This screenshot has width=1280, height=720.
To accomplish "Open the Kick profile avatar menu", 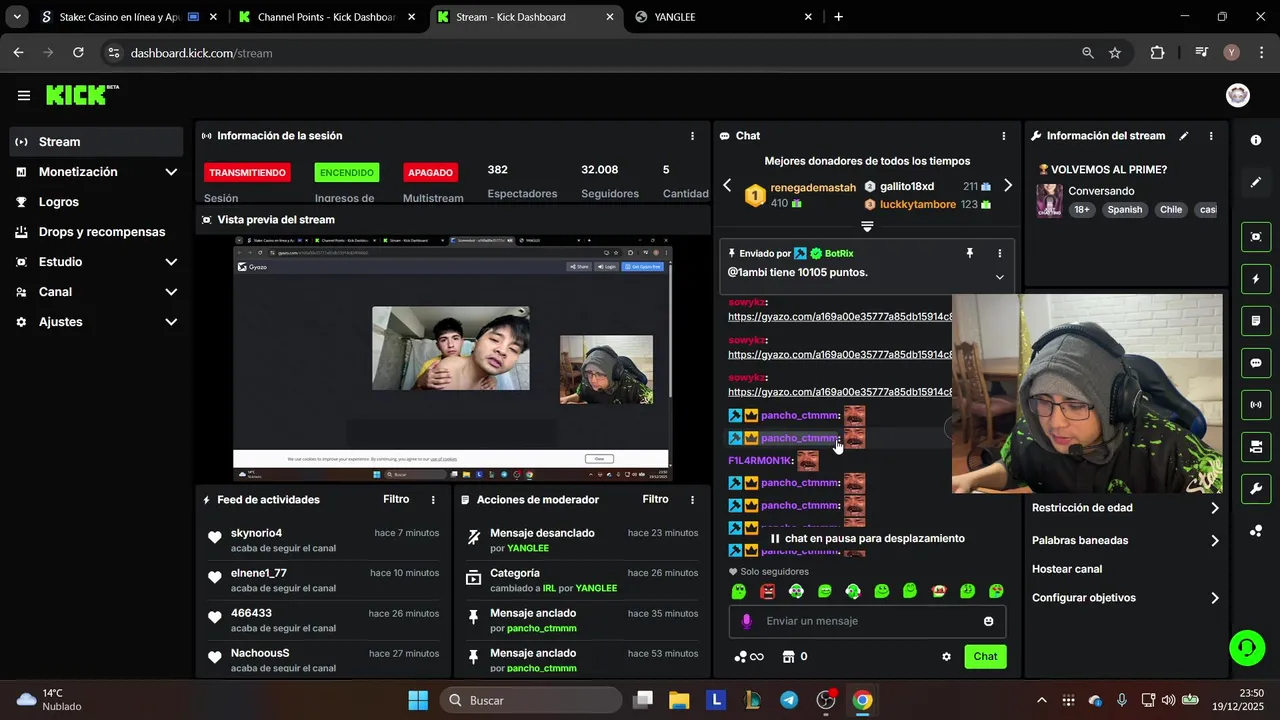I will click(x=1238, y=95).
